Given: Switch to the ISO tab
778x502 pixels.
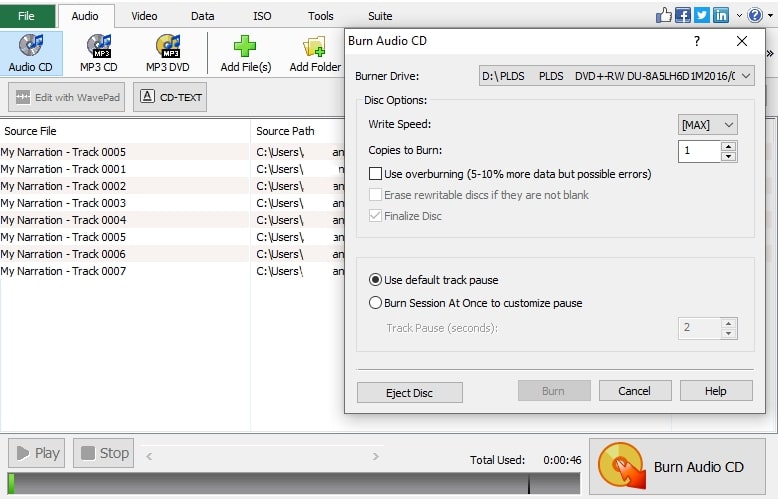Looking at the screenshot, I should tap(262, 16).
